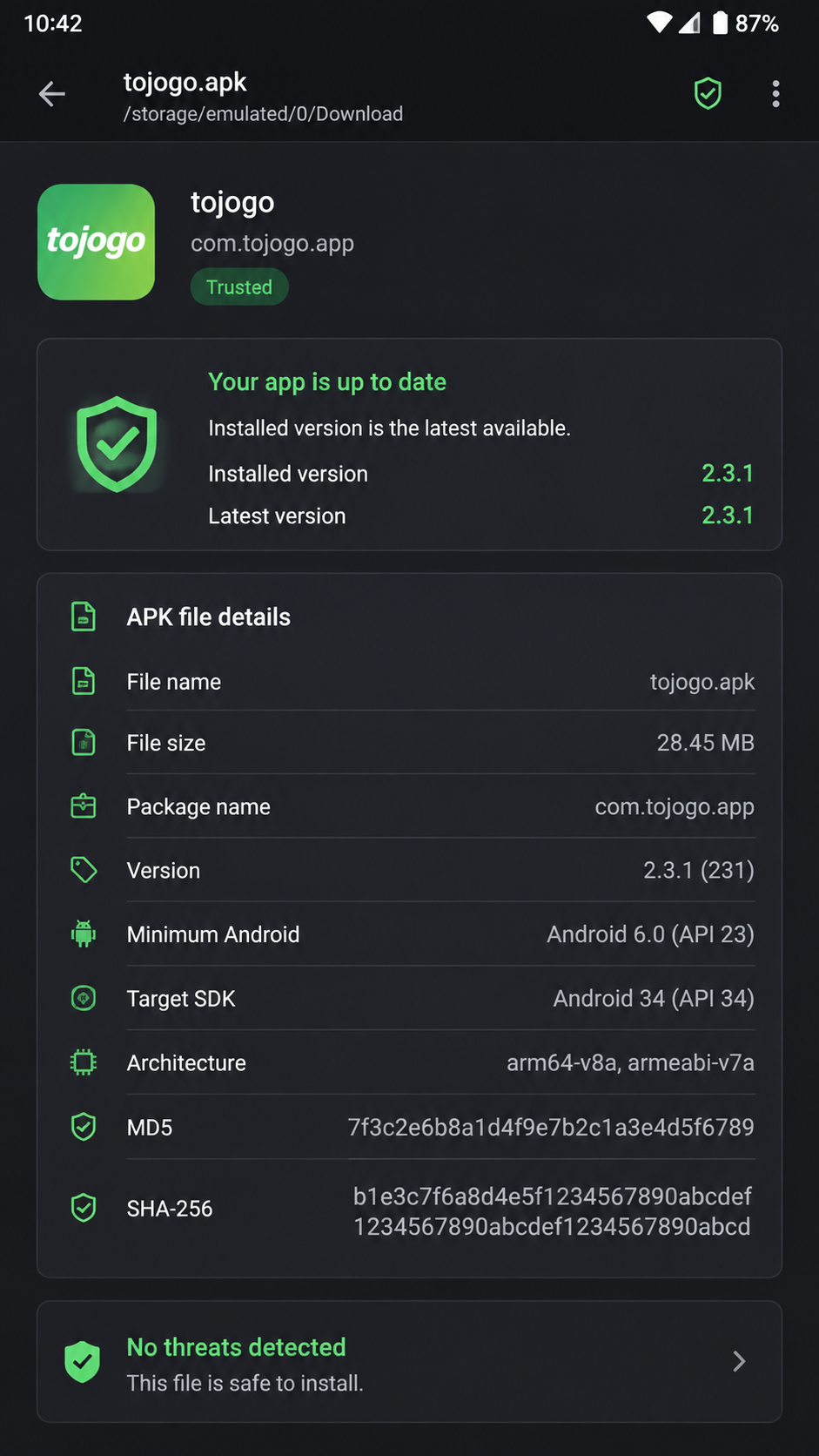This screenshot has width=819, height=1456.
Task: Tap the File size row icon
Action: point(84,743)
